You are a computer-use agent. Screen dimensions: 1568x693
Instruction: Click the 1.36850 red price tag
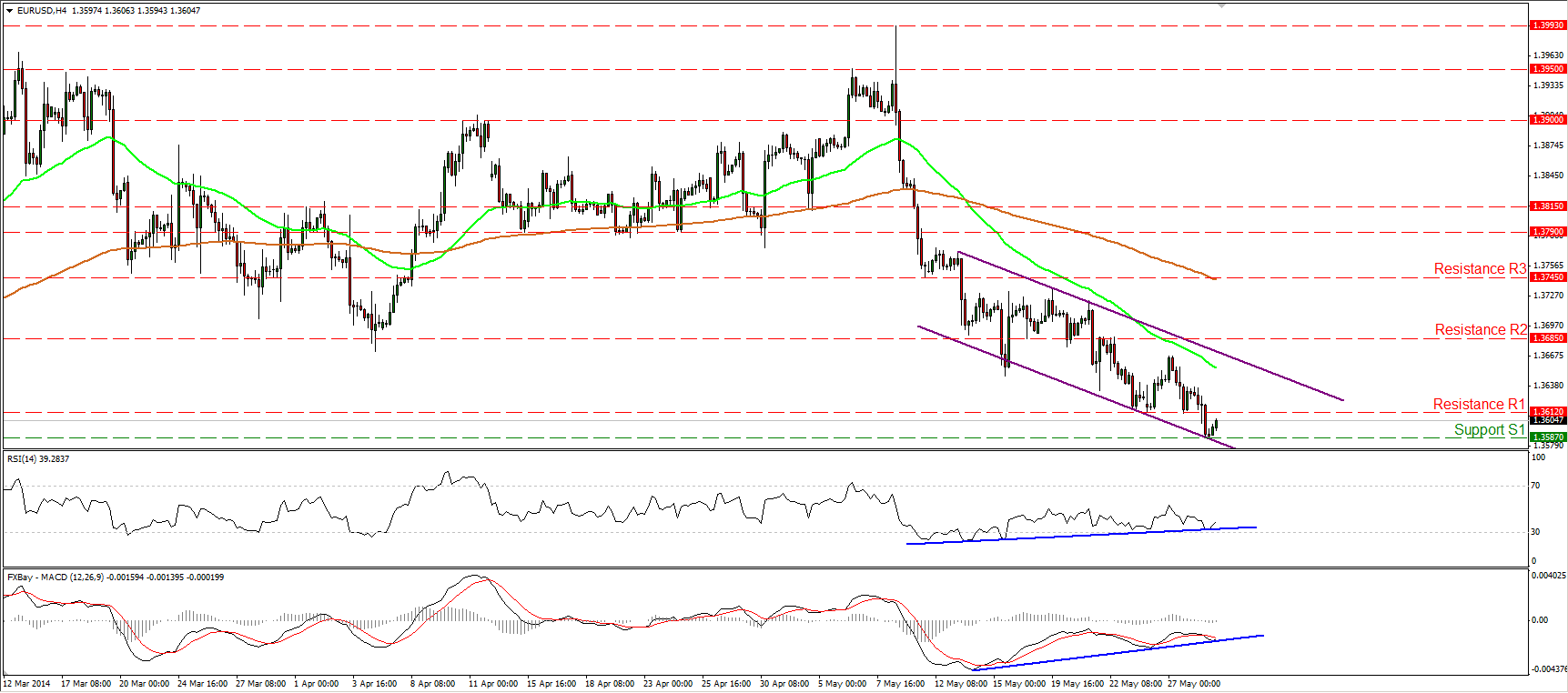(1548, 338)
